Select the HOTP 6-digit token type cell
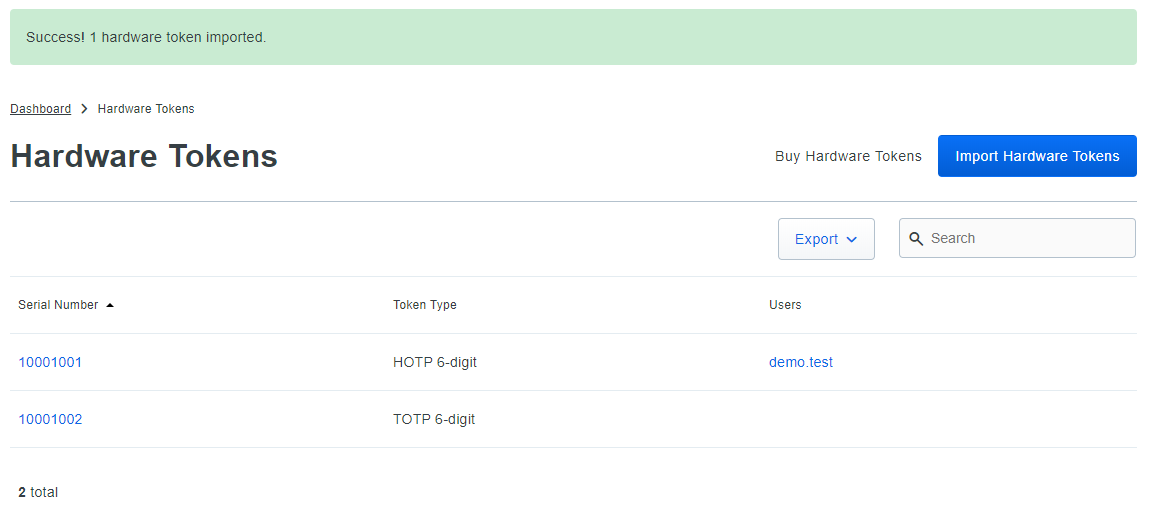This screenshot has width=1160, height=520. (x=435, y=362)
